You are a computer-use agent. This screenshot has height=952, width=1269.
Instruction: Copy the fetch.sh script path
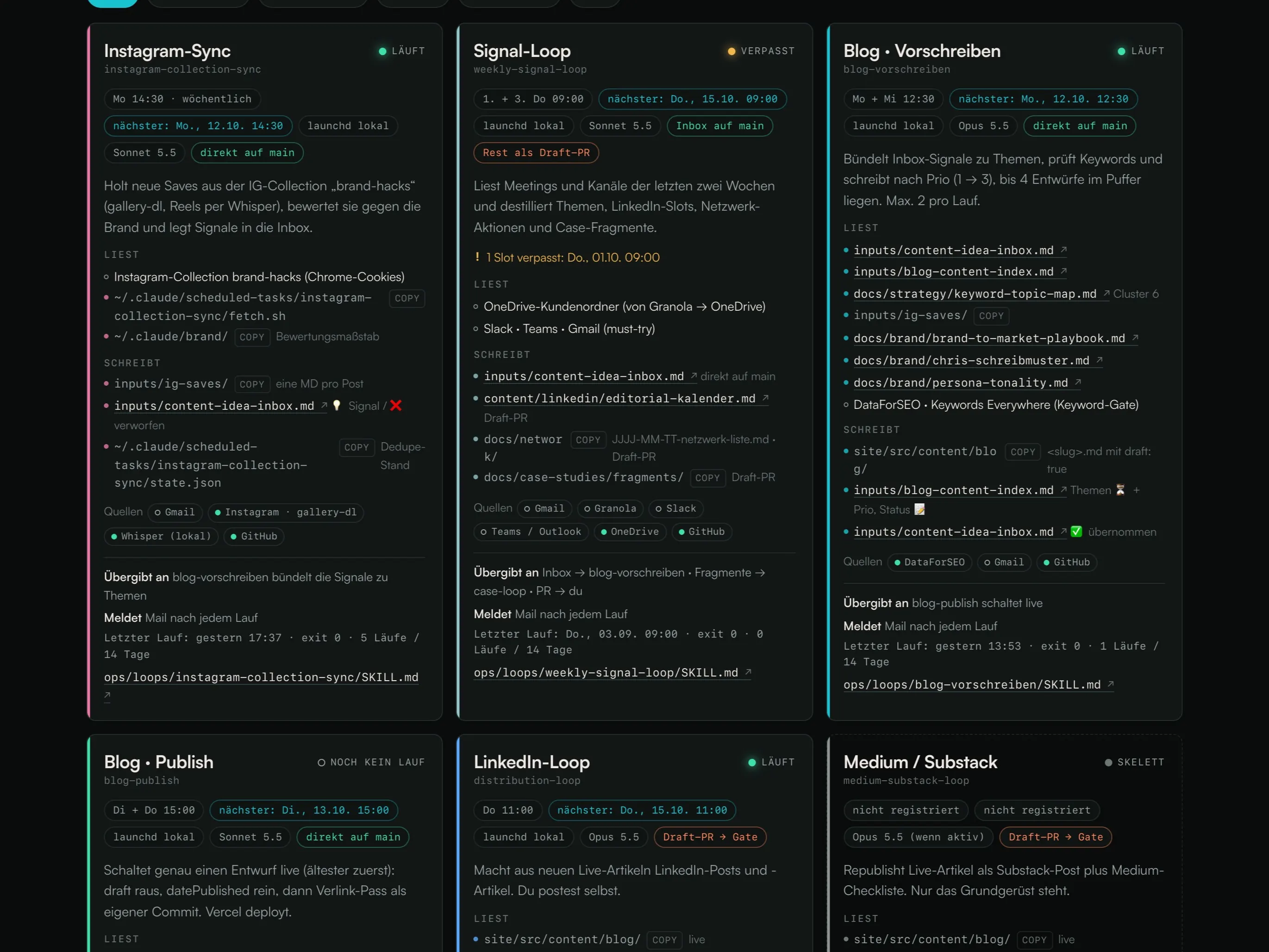tap(407, 298)
